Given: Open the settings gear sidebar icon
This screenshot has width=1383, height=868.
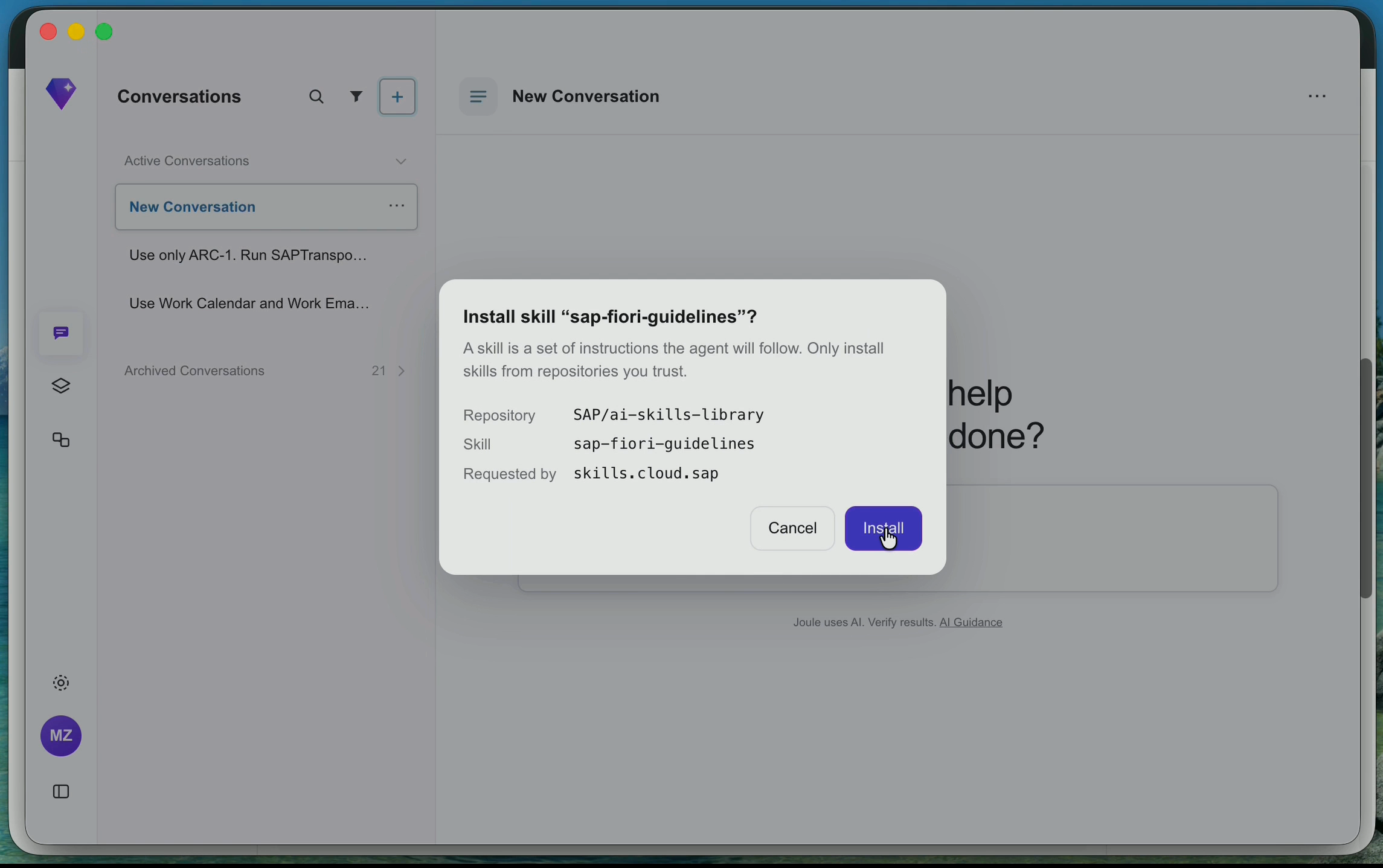Looking at the screenshot, I should (x=61, y=683).
